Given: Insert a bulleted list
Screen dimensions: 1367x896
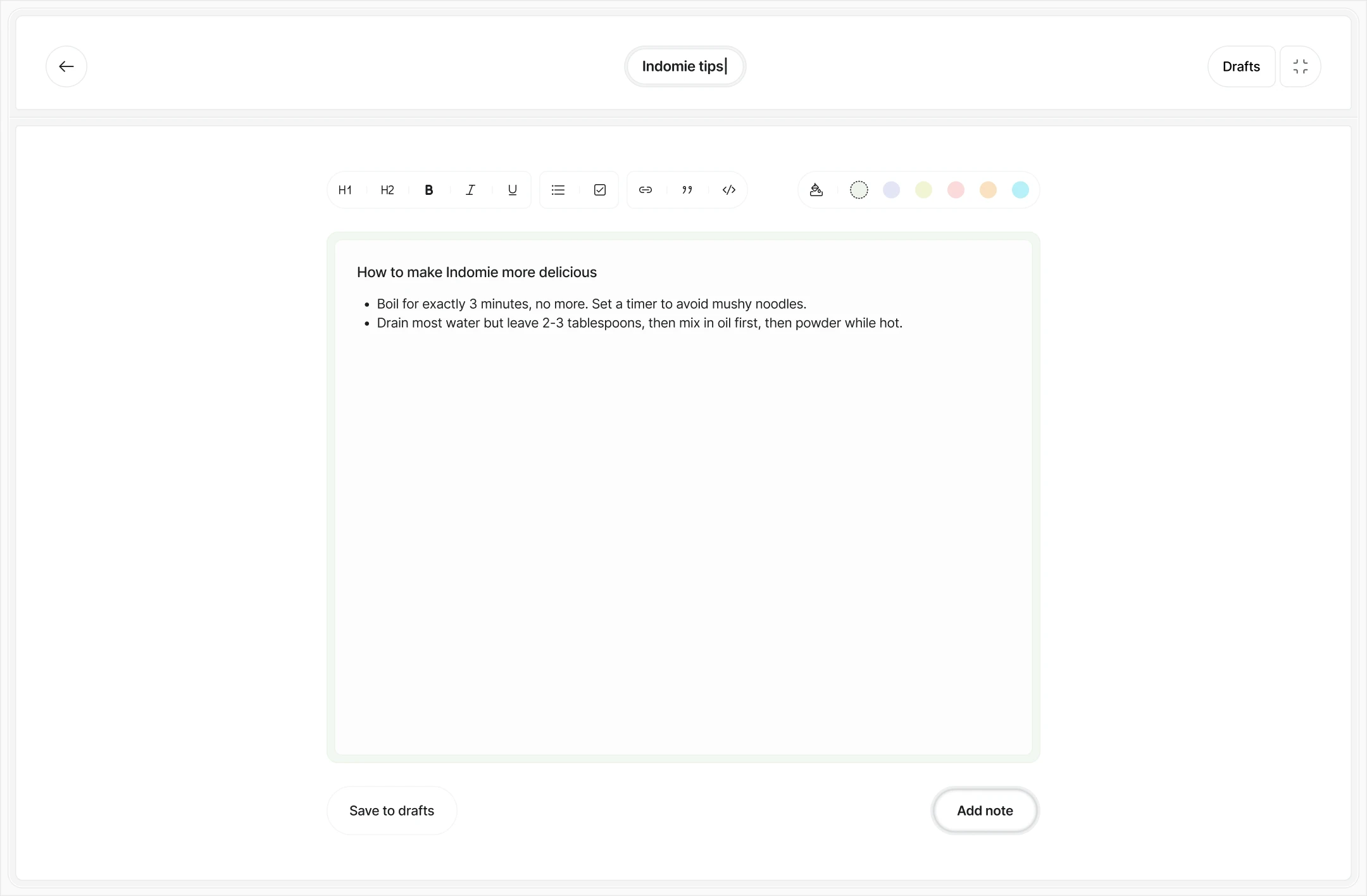Looking at the screenshot, I should coord(558,190).
